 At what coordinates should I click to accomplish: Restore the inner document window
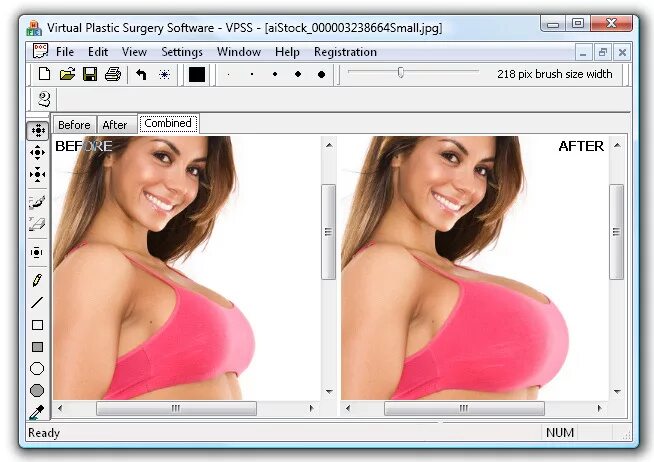coord(603,53)
